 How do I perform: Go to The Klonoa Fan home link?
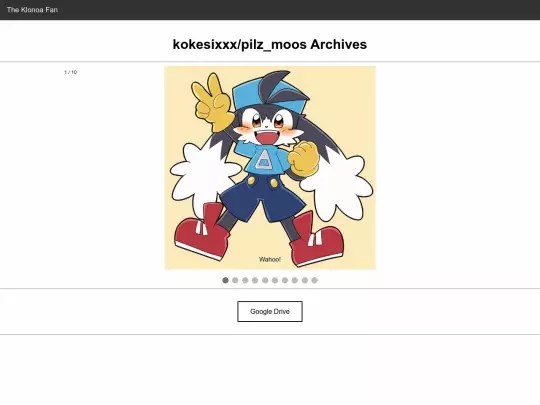(x=32, y=10)
